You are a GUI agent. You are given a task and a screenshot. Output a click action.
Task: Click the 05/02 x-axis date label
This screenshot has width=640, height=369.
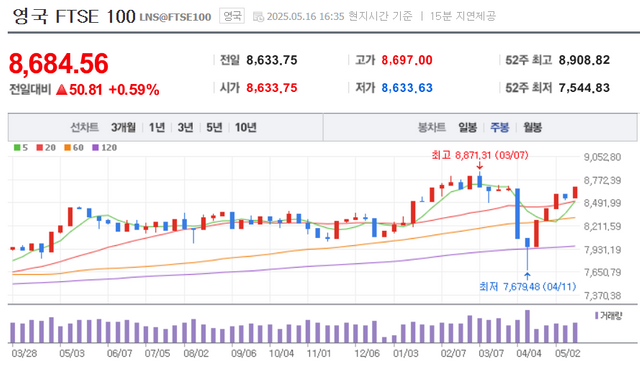pyautogui.click(x=567, y=353)
